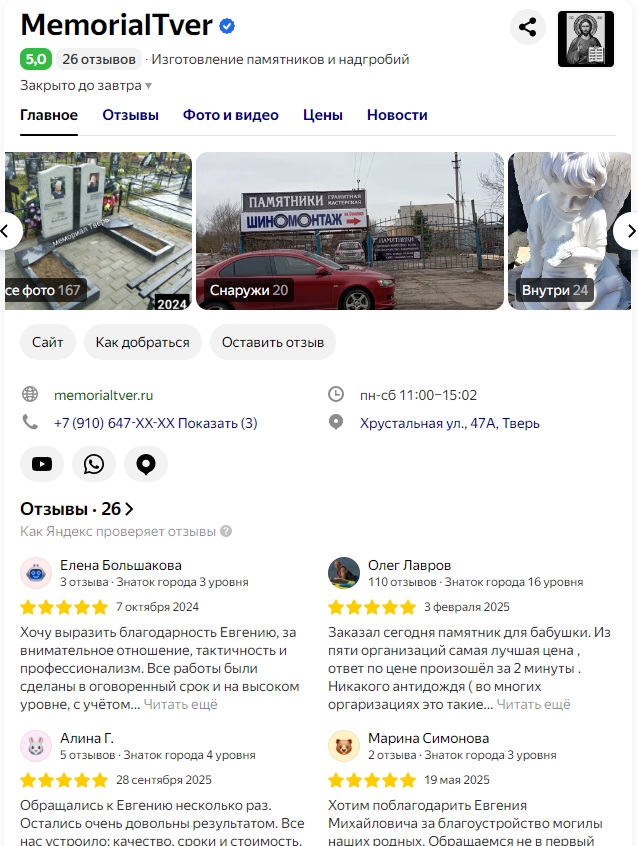Show previous photos with left arrow

(8, 231)
